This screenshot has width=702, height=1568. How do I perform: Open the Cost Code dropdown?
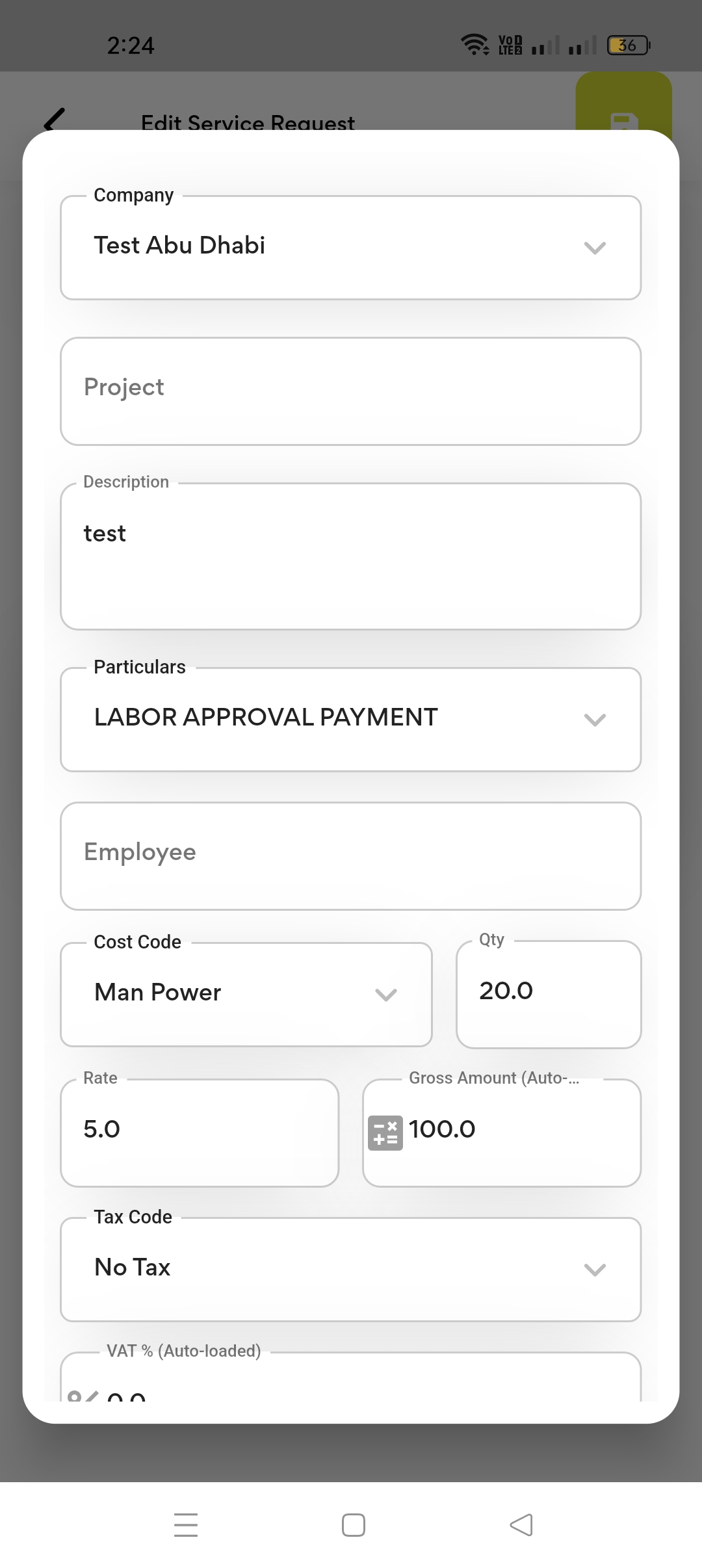246,994
